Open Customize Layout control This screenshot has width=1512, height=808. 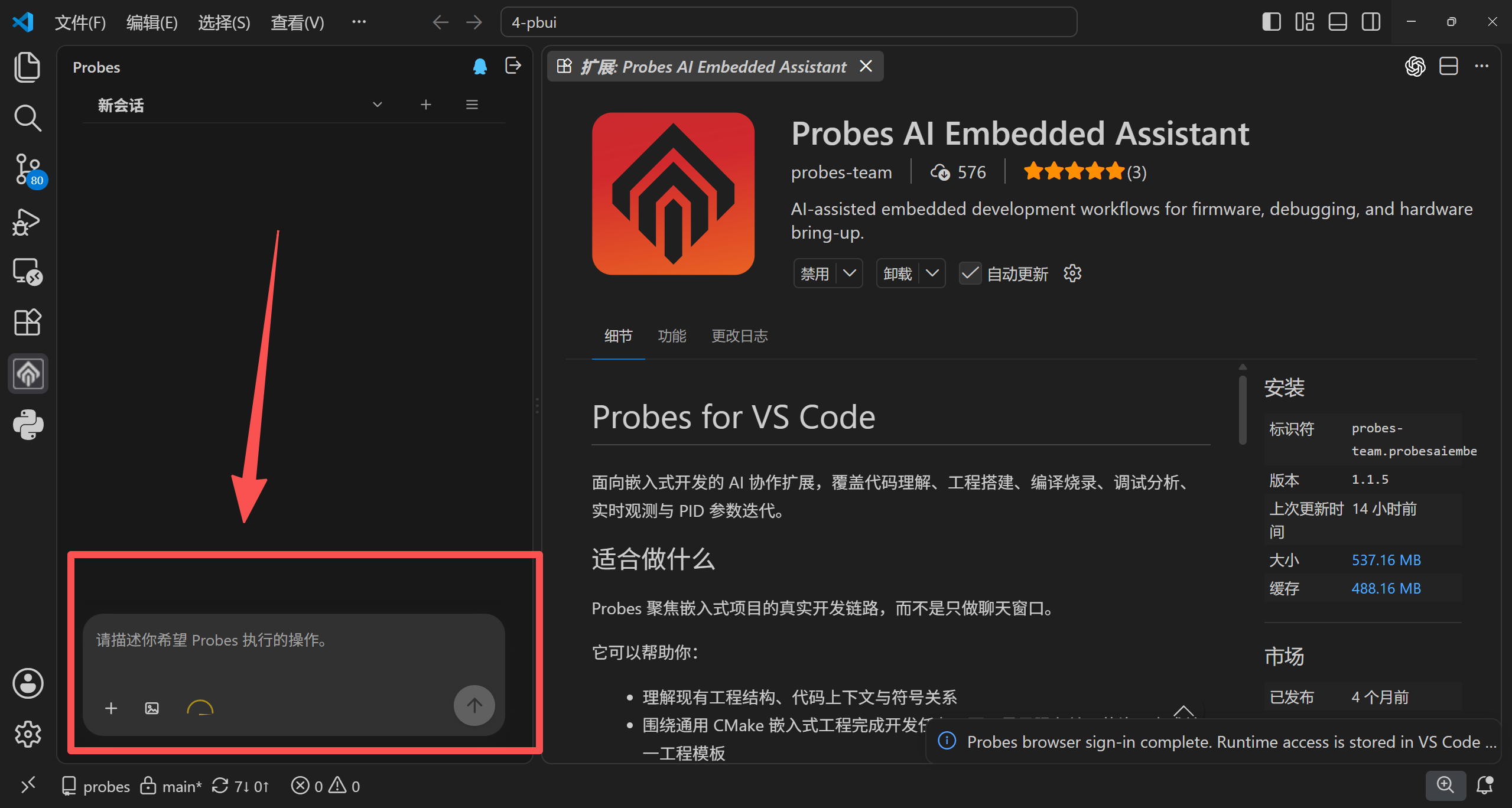(1304, 22)
